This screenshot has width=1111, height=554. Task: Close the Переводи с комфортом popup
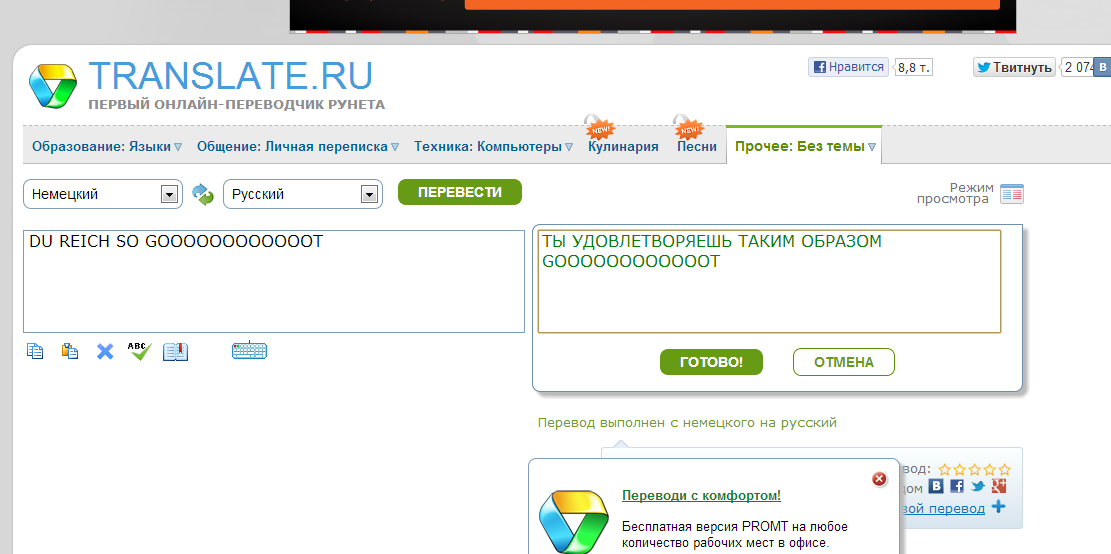click(x=879, y=480)
